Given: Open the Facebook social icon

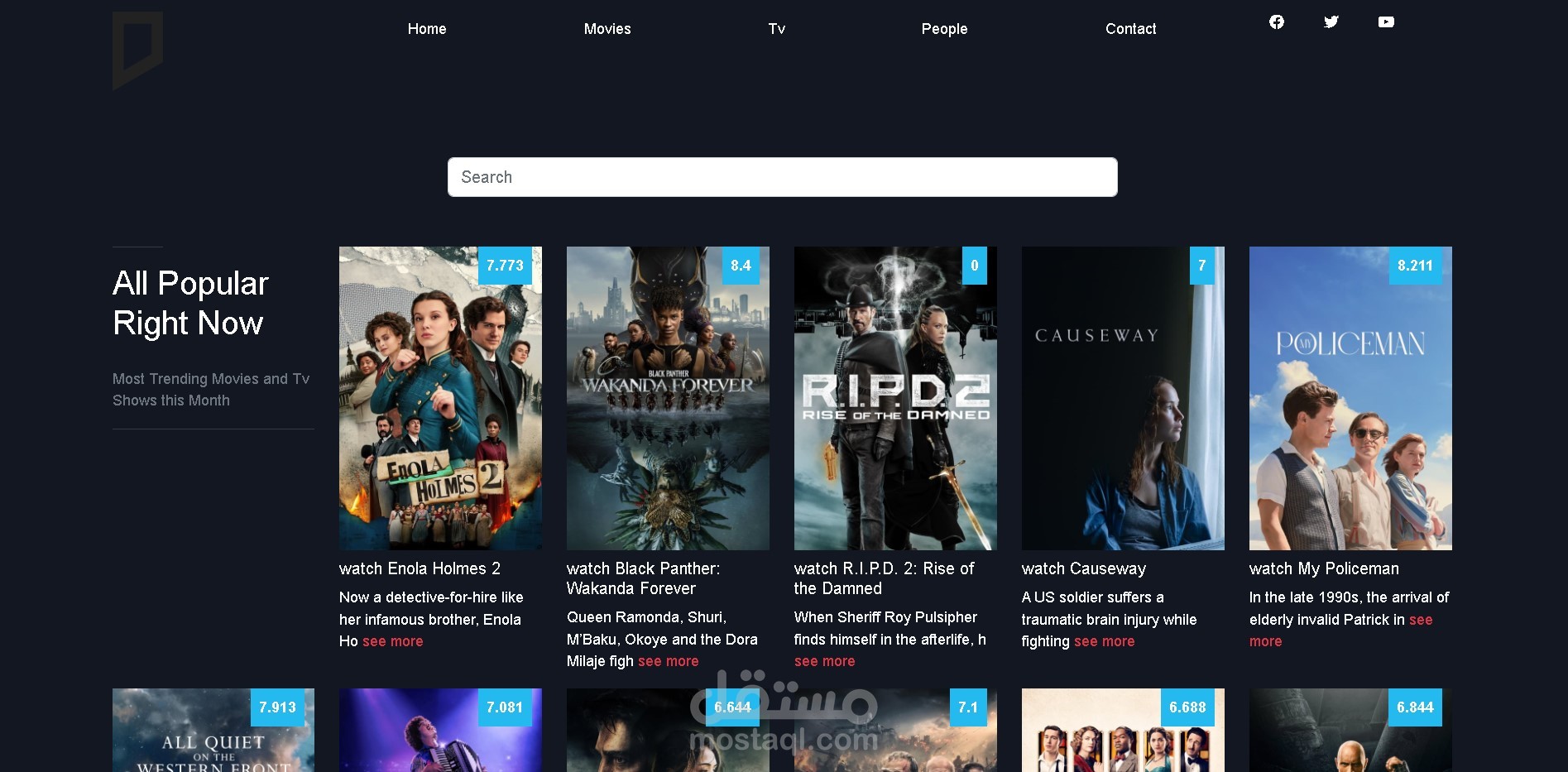Looking at the screenshot, I should (x=1277, y=22).
